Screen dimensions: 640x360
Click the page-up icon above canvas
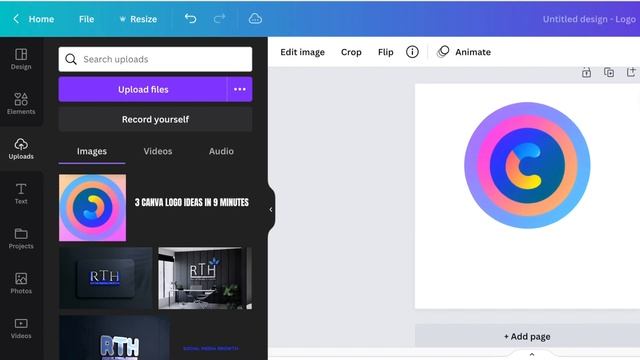586,73
